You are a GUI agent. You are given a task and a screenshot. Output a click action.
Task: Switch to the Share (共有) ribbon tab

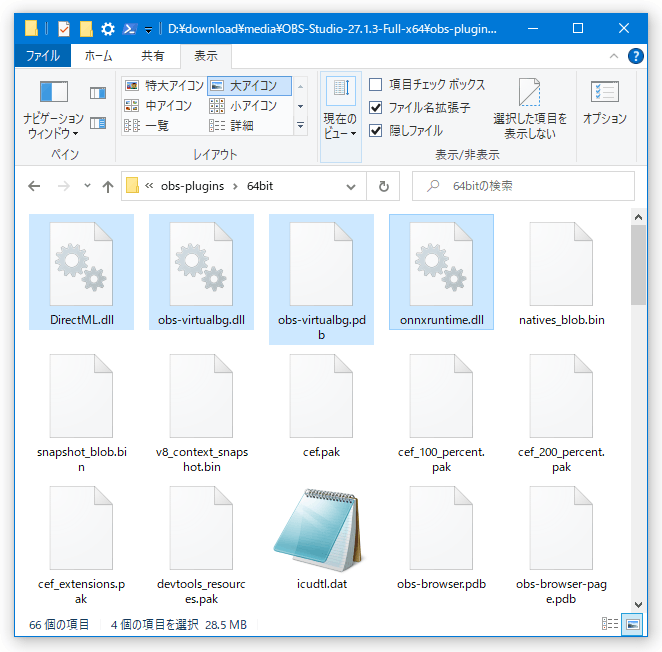[x=152, y=56]
